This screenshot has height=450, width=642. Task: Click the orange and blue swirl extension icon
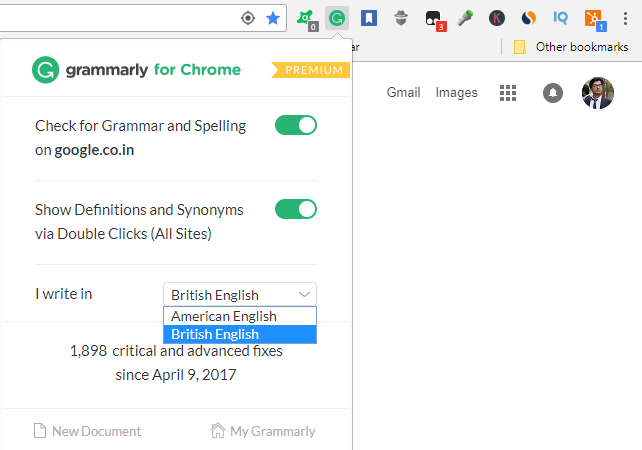click(x=529, y=18)
